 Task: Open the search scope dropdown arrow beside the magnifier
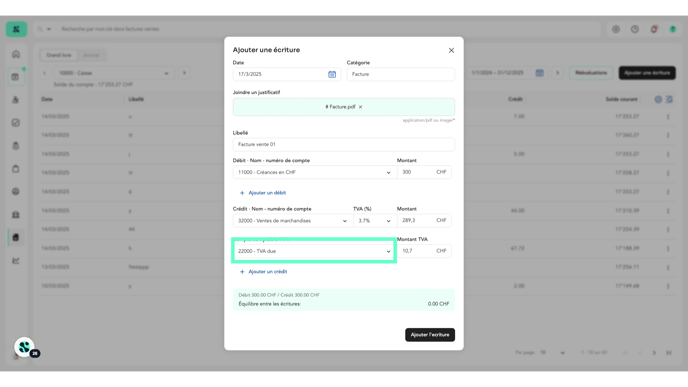pyautogui.click(x=49, y=29)
